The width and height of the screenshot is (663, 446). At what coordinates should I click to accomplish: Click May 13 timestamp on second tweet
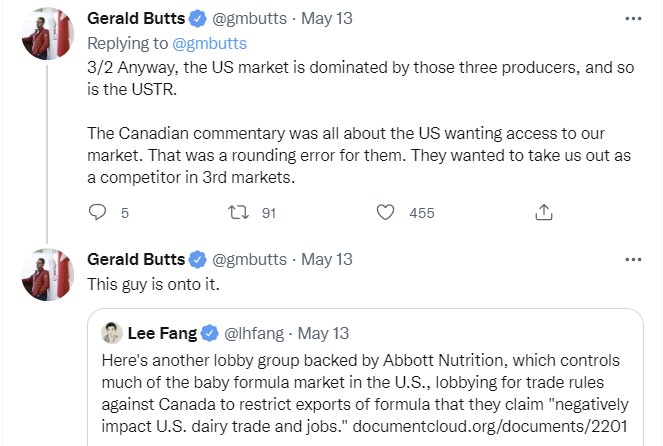(x=327, y=259)
